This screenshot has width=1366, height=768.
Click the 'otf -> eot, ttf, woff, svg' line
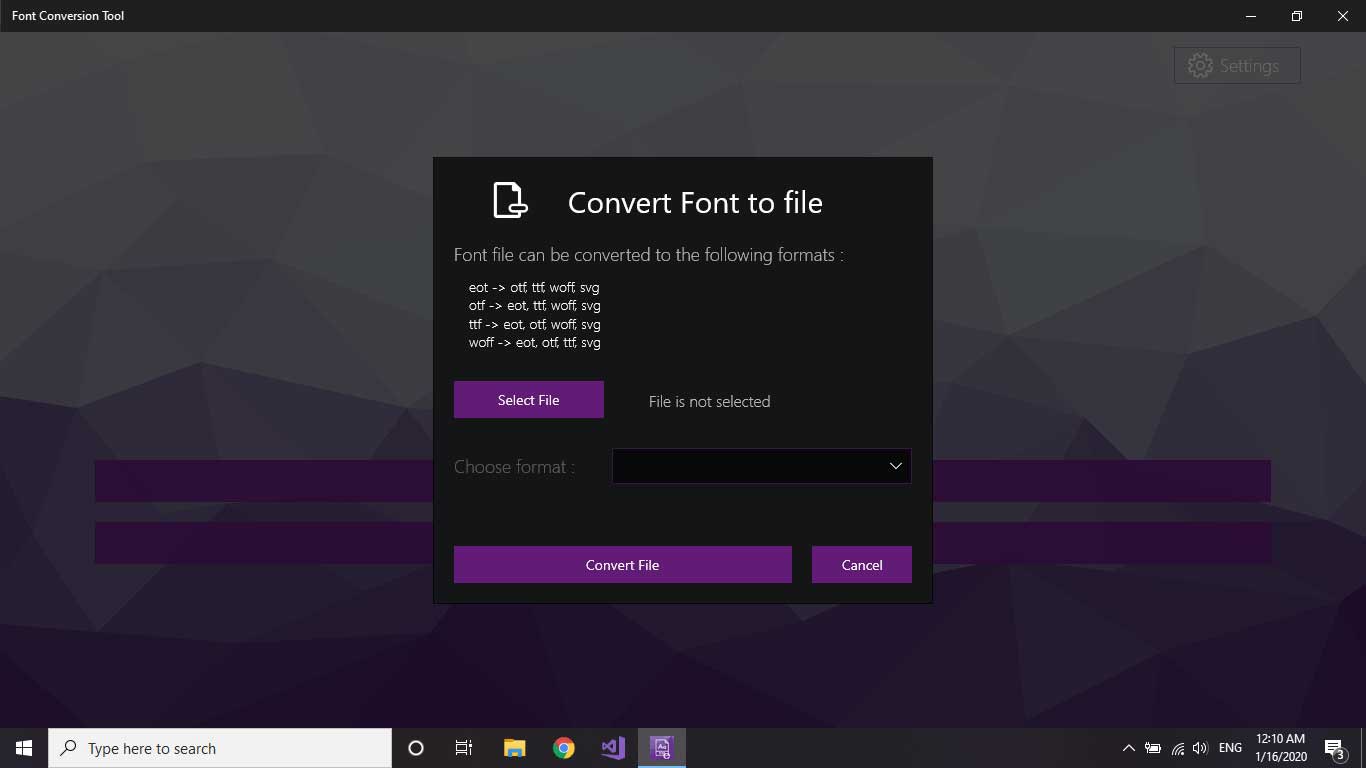(x=534, y=305)
